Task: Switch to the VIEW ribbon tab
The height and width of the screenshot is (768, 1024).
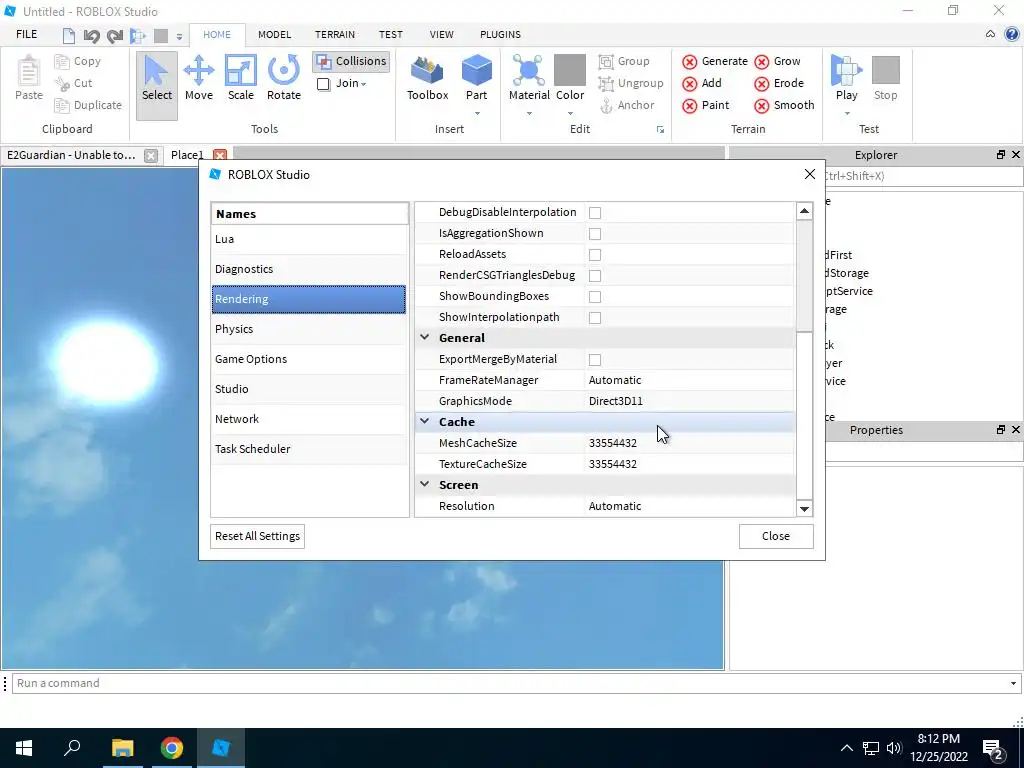Action: point(441,35)
